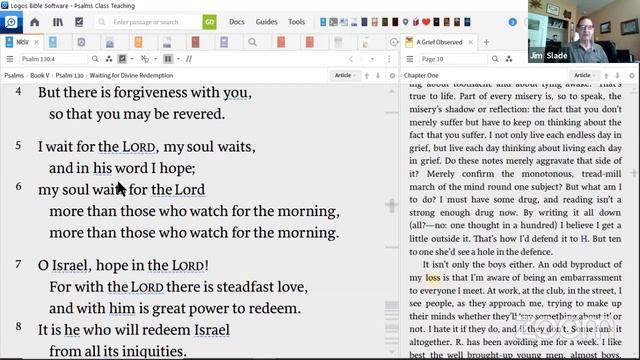Screen dimensions: 640x360
Task: Open the red open-book shortcut icon
Action: (416, 22)
